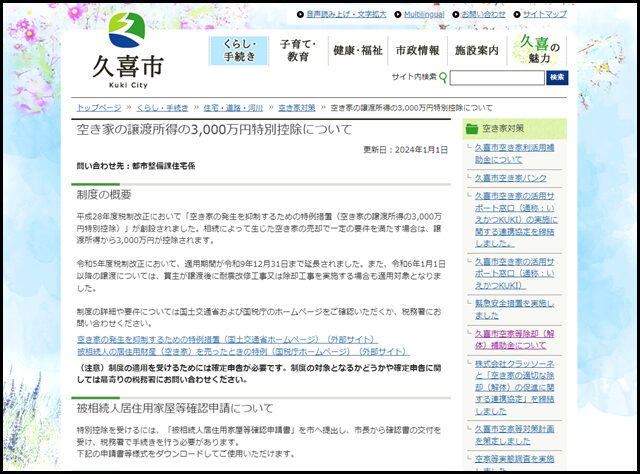Click the 検索 search button
Screen dimensions: 640x474
(557, 78)
